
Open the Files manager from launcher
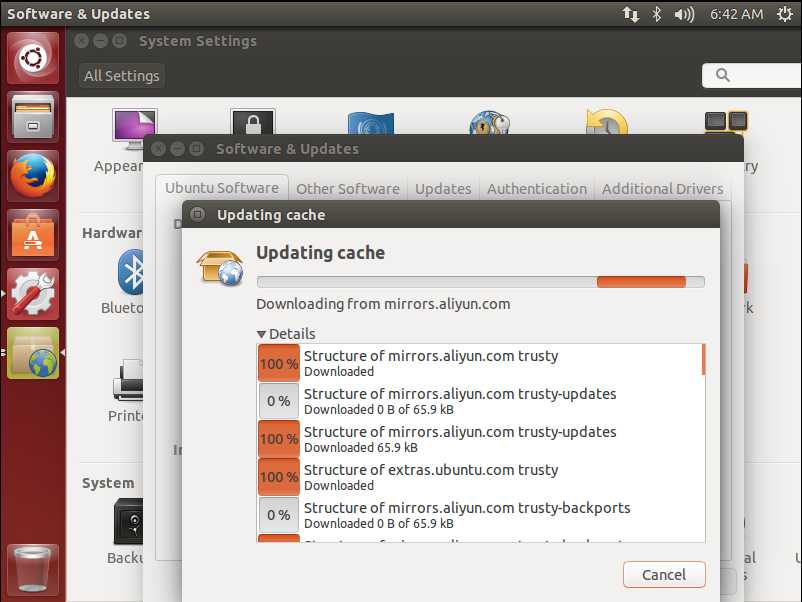[33, 117]
